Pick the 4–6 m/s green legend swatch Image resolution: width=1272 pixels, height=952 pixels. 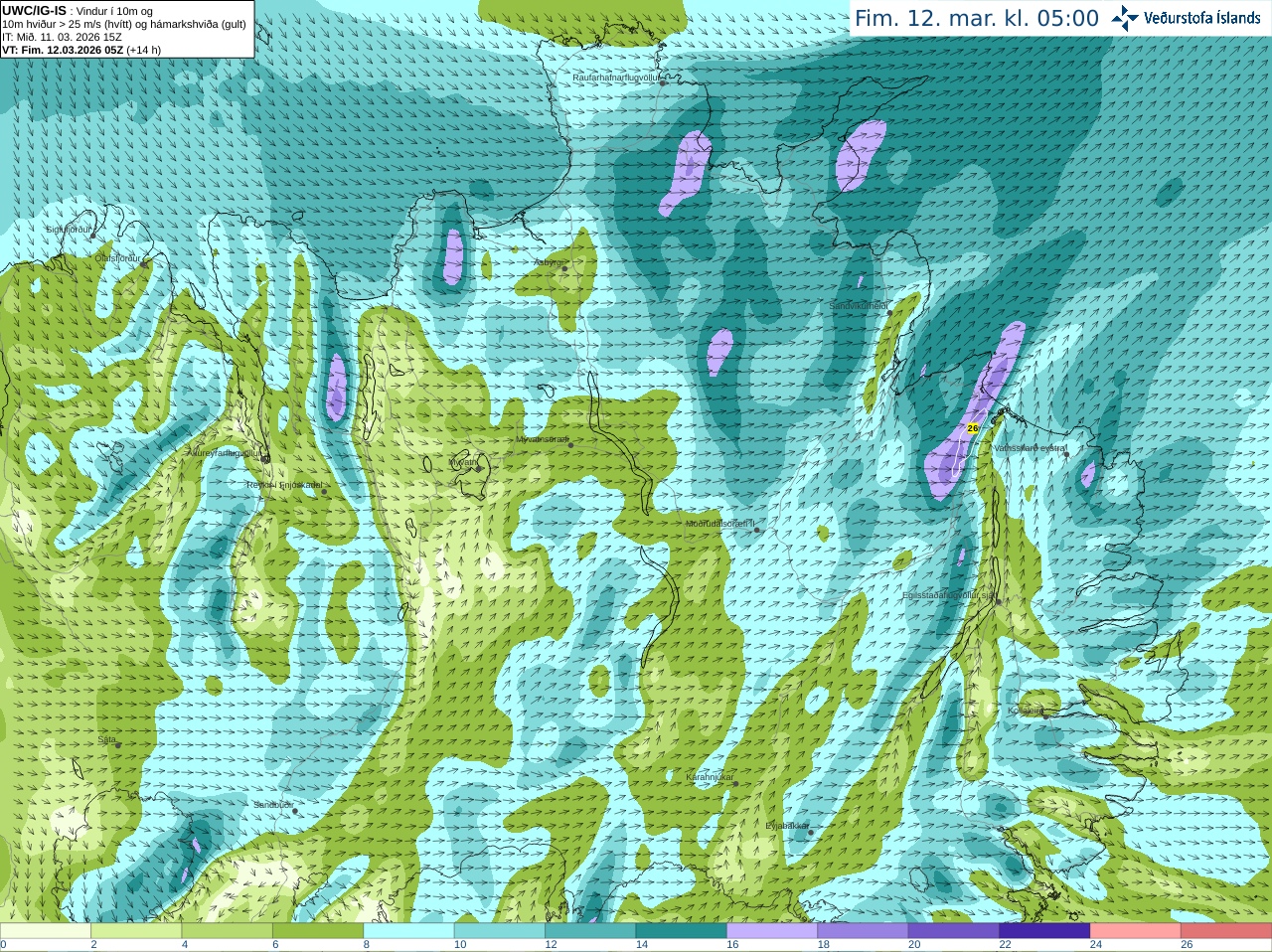point(228,931)
